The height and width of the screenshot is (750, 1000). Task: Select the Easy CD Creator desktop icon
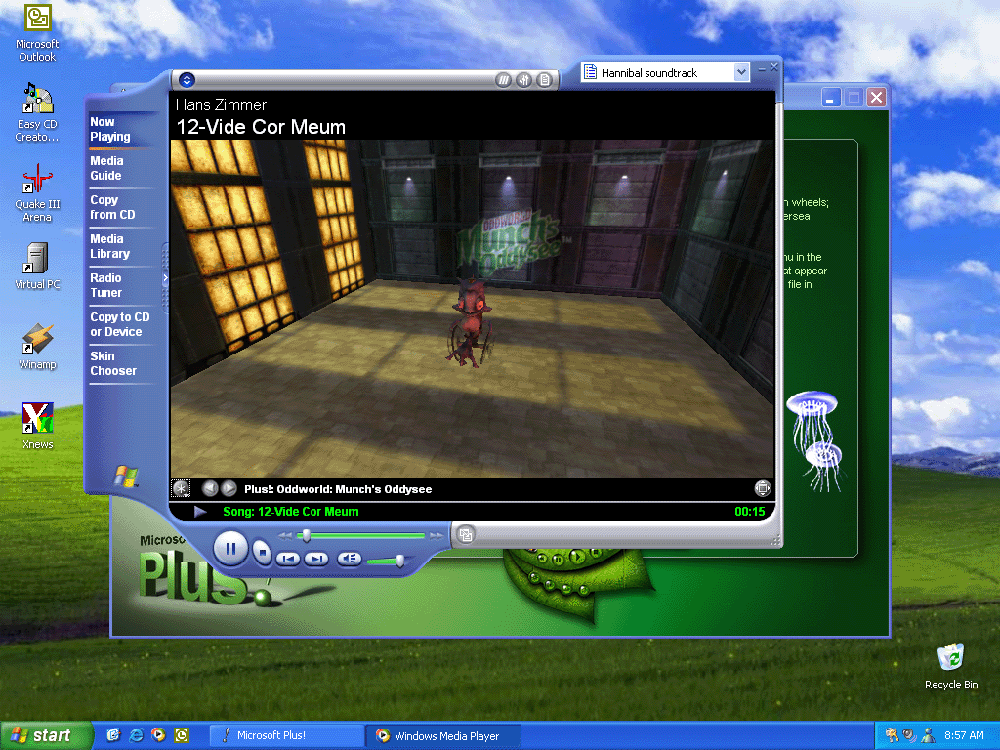(37, 113)
